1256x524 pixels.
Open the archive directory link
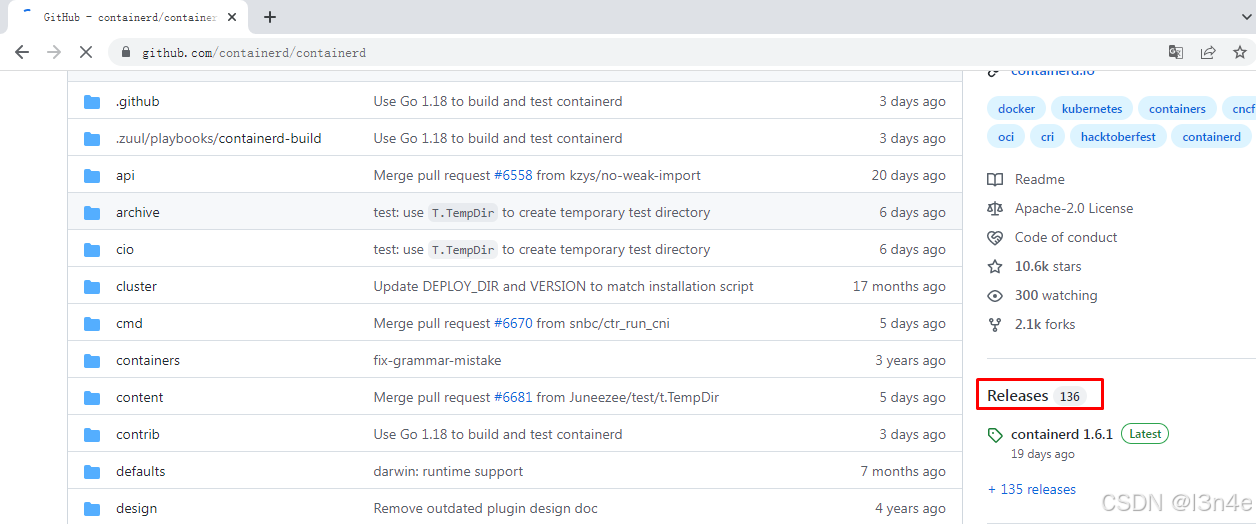[138, 212]
